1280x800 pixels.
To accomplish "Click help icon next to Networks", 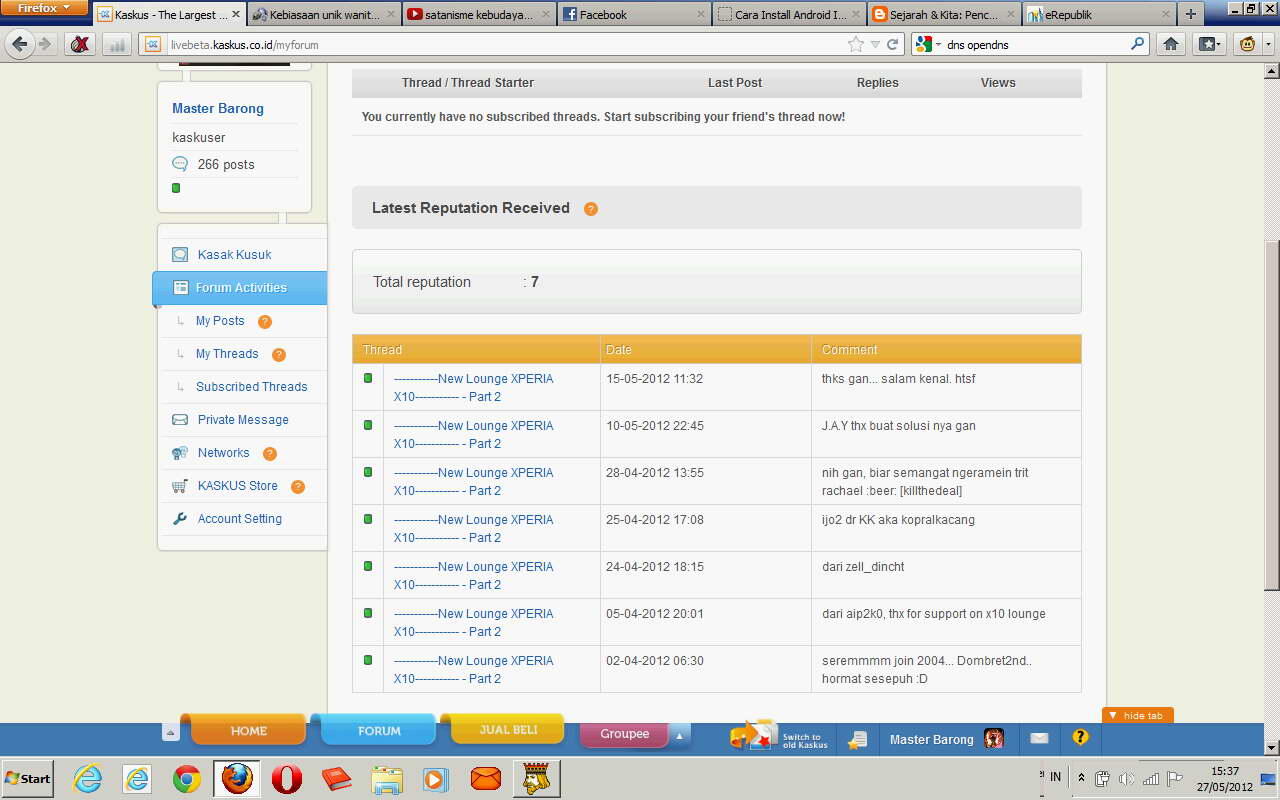I will coord(270,453).
